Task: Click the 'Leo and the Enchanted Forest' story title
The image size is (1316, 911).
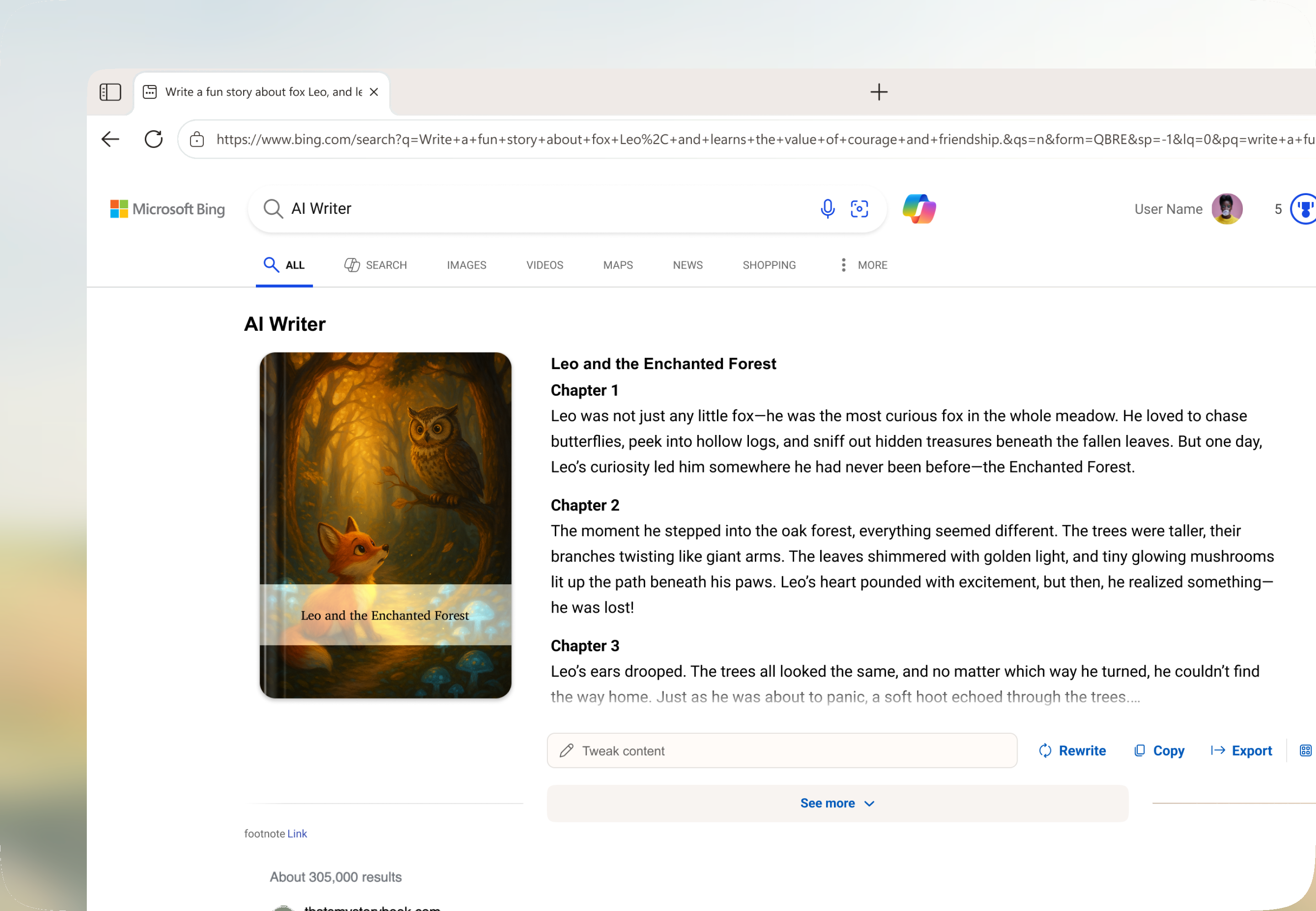Action: pyautogui.click(x=663, y=364)
